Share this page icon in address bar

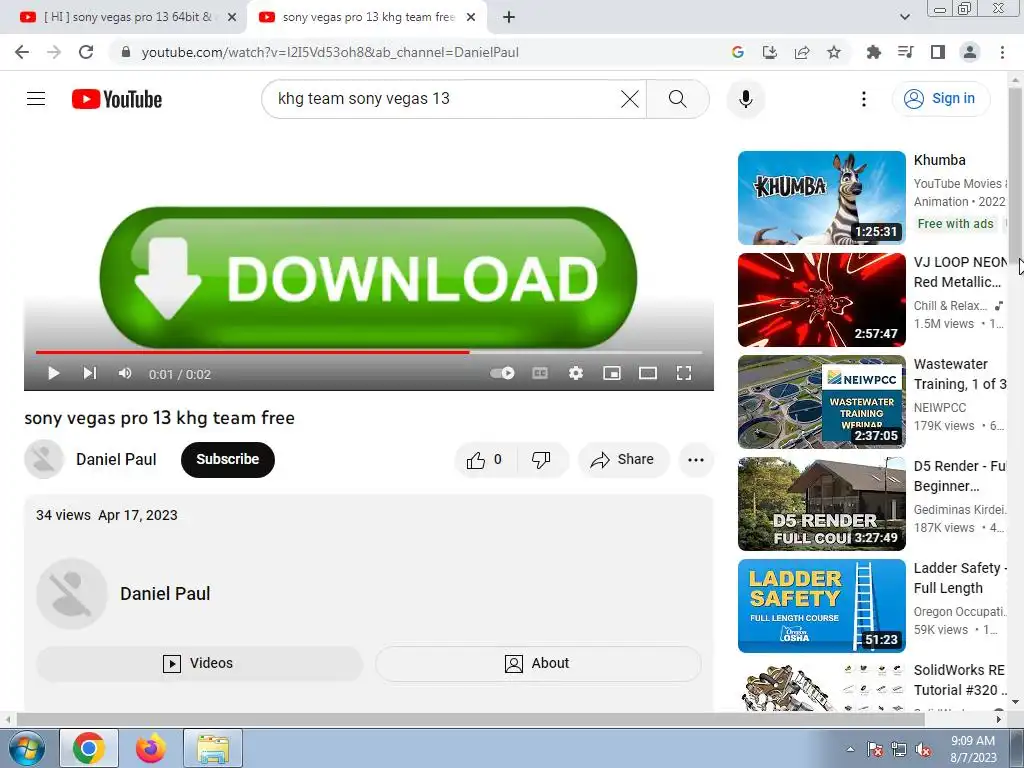click(801, 52)
